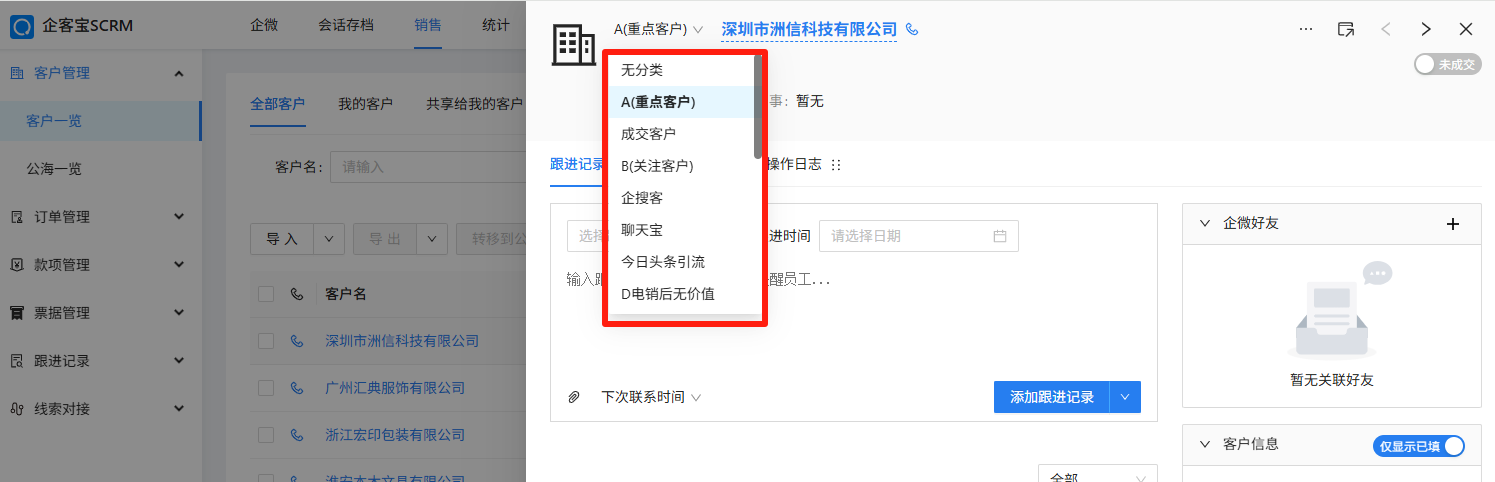Click the calendar icon in date field
Image resolution: width=1495 pixels, height=482 pixels.
tap(999, 236)
